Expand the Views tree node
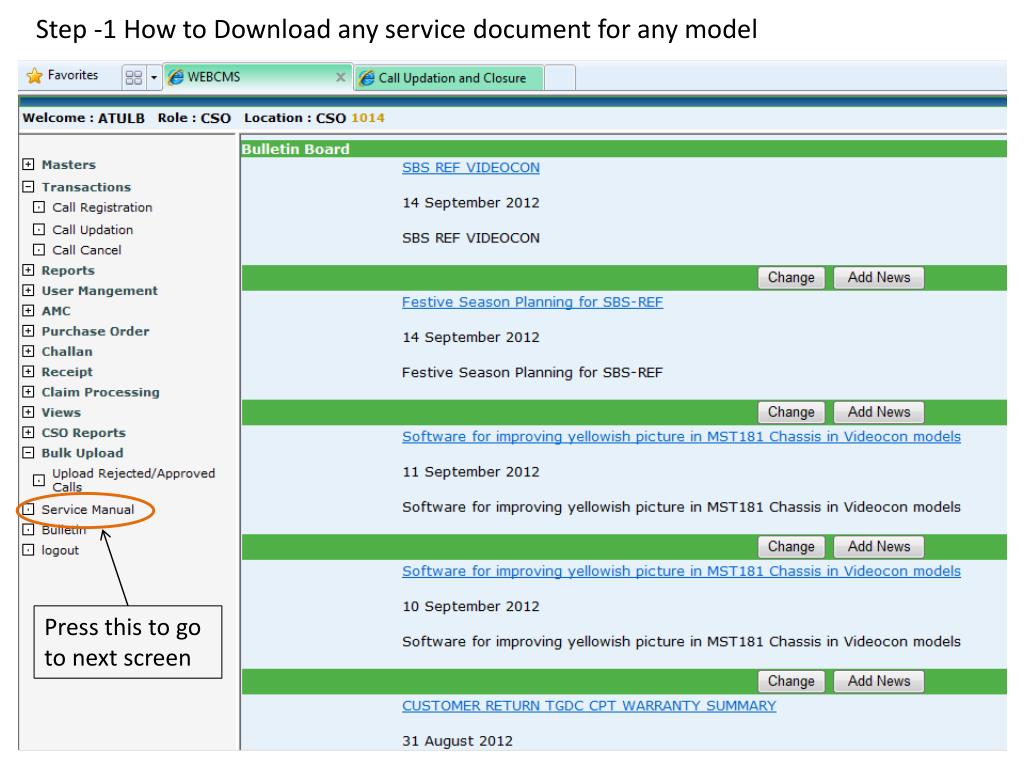 (28, 411)
